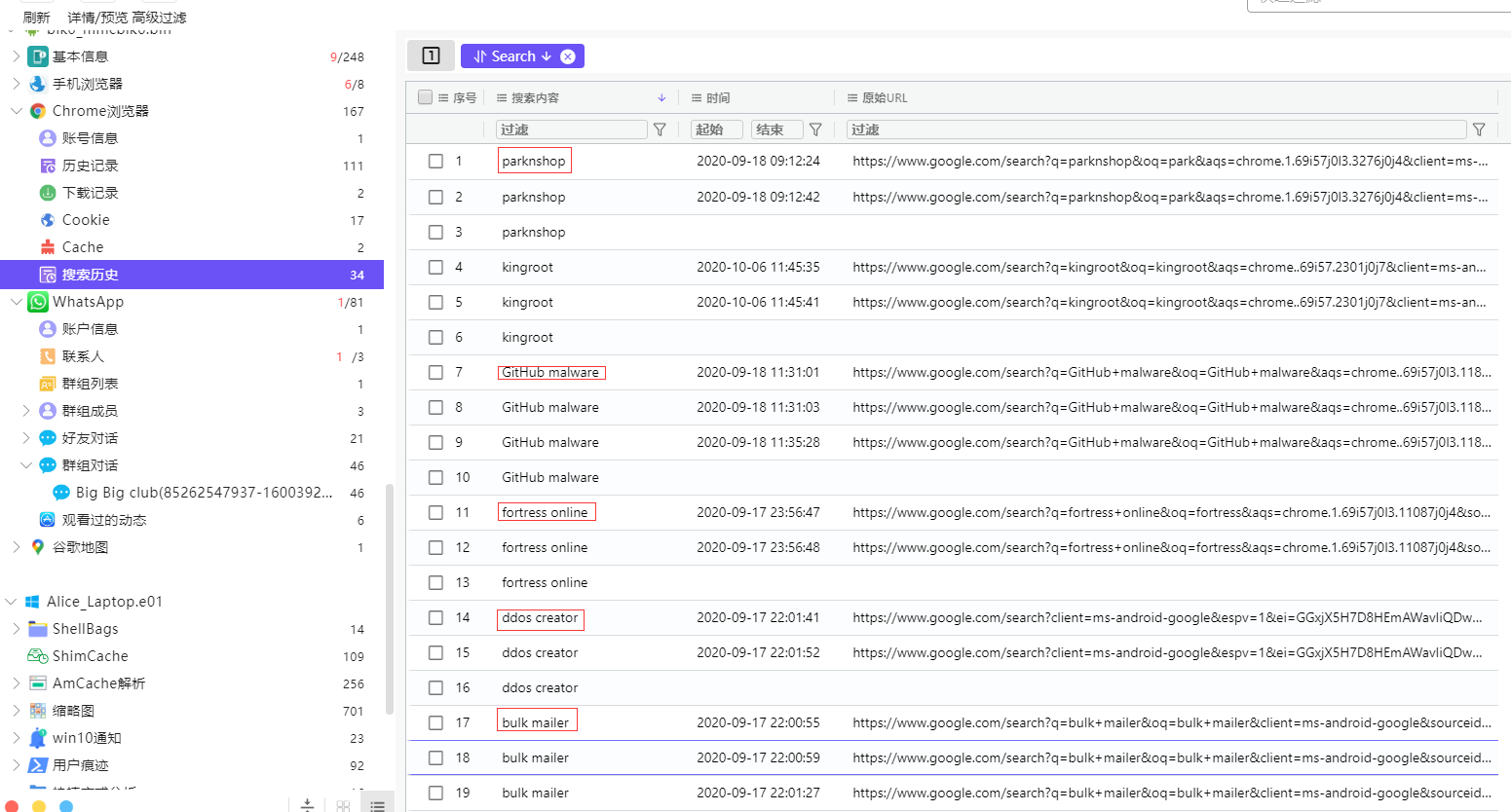Click the 手机浏览器 icon

[x=38, y=84]
